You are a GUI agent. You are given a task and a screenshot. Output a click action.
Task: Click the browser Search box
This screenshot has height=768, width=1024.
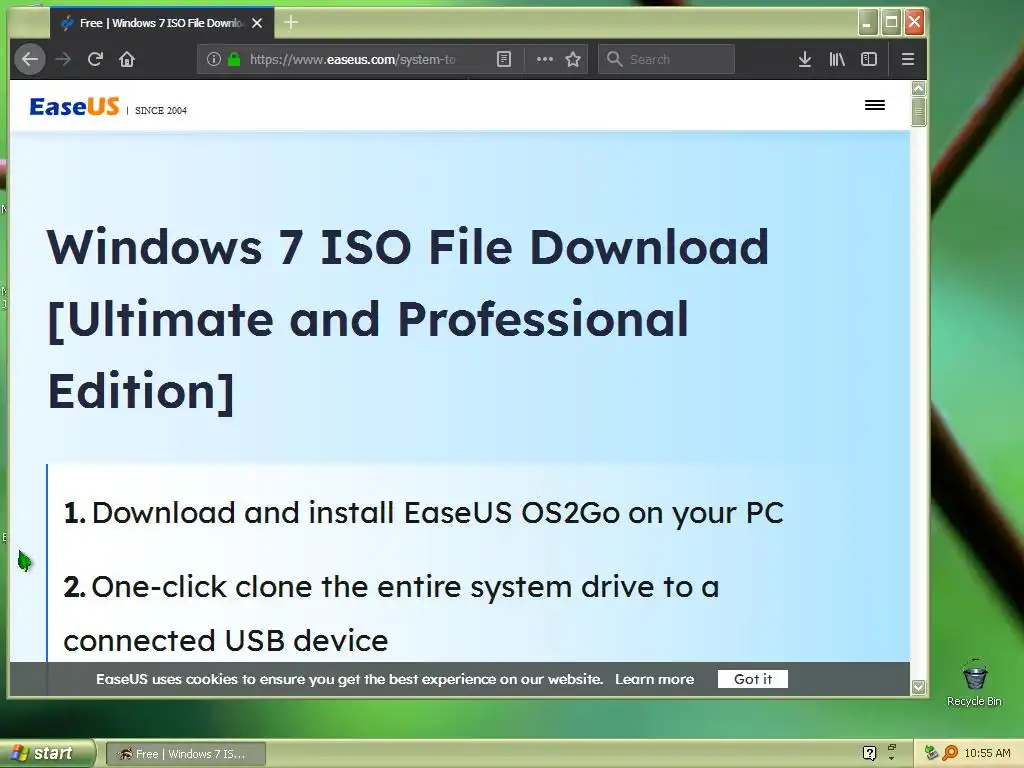[x=666, y=59]
